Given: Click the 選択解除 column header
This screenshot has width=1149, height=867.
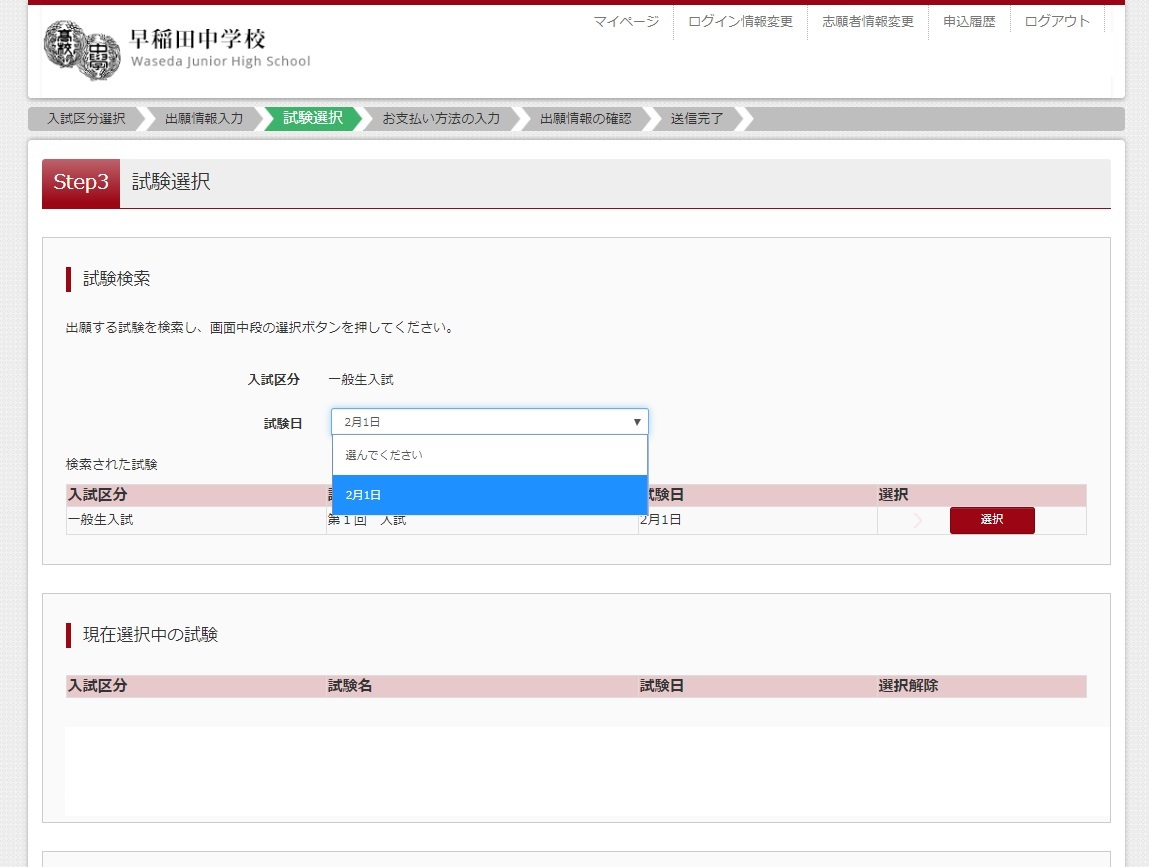Looking at the screenshot, I should pyautogui.click(x=908, y=686).
